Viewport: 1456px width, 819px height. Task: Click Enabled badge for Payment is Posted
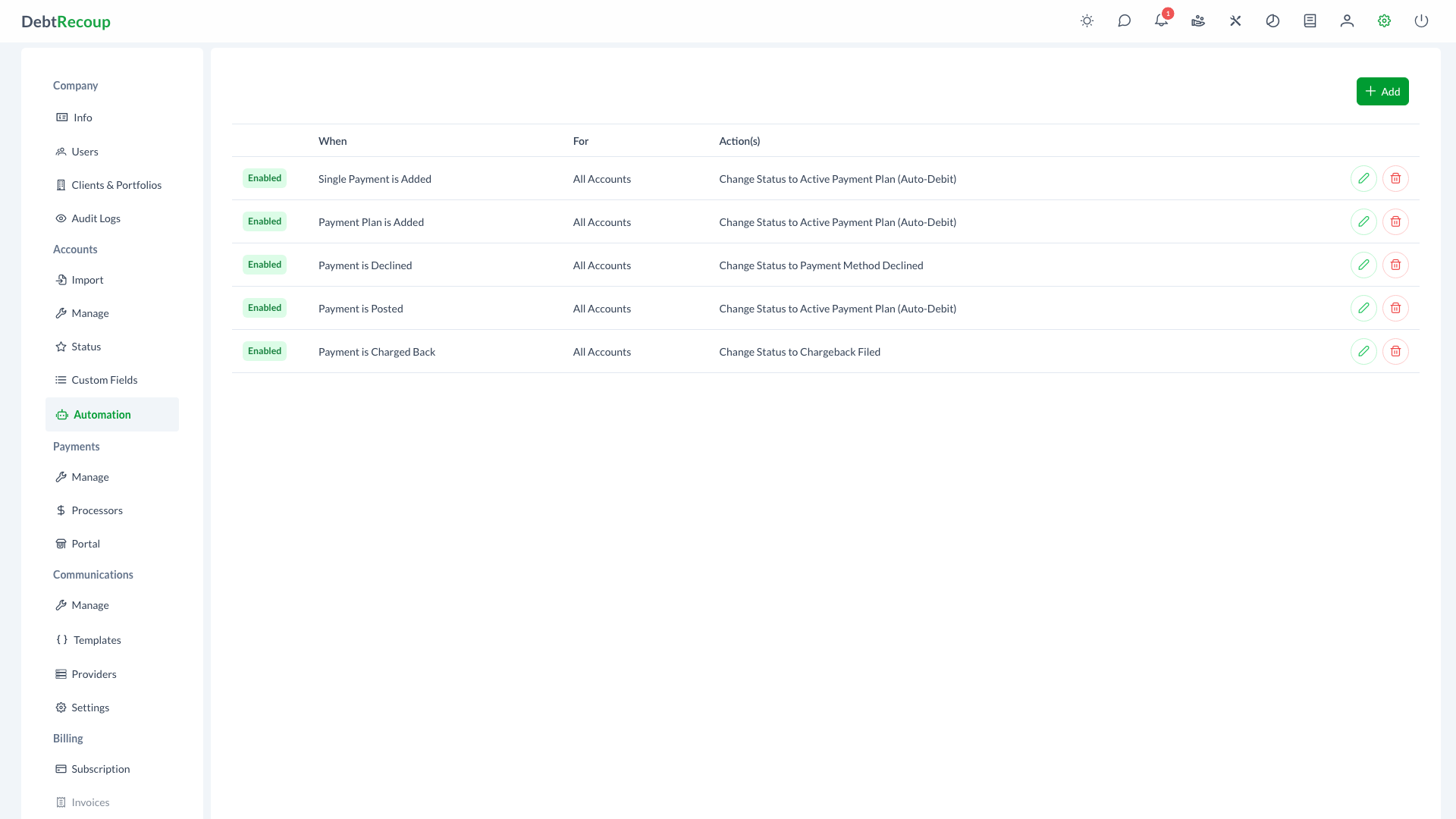pyautogui.click(x=265, y=308)
